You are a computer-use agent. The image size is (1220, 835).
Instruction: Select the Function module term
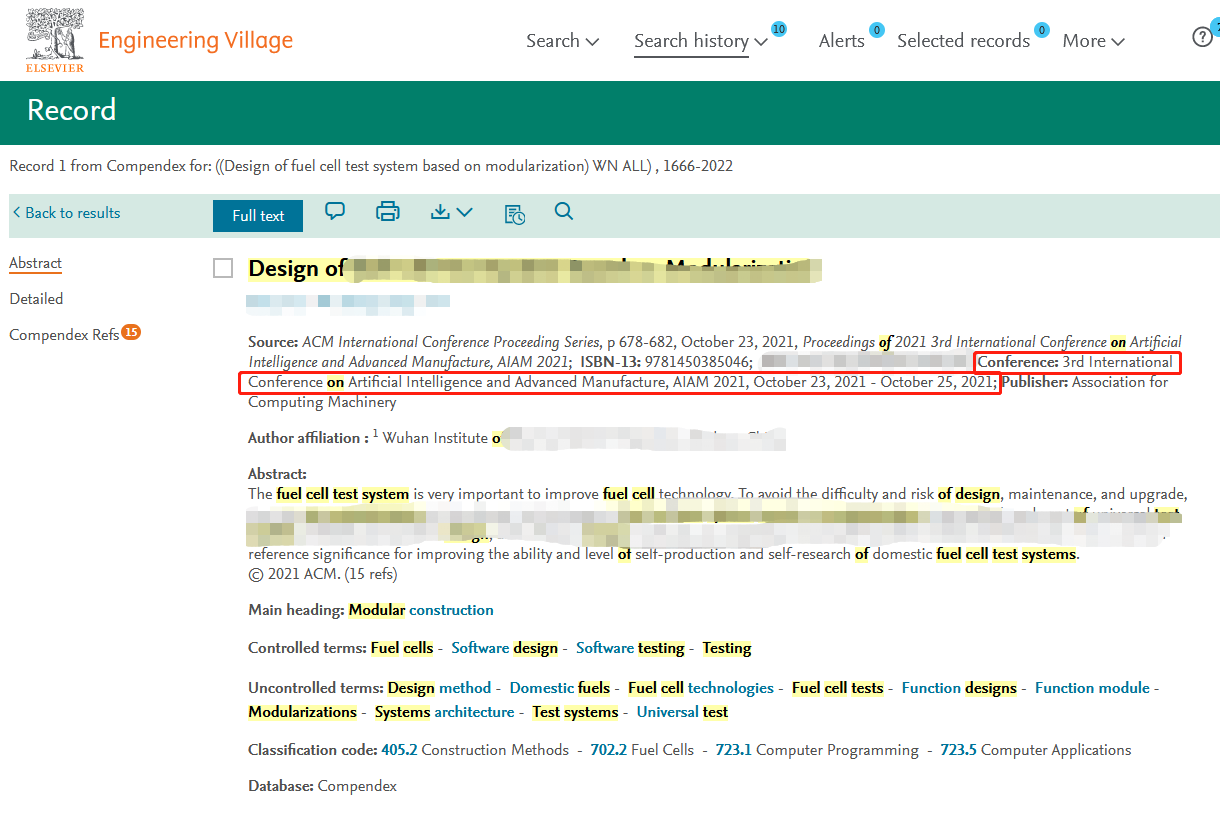pos(1093,688)
